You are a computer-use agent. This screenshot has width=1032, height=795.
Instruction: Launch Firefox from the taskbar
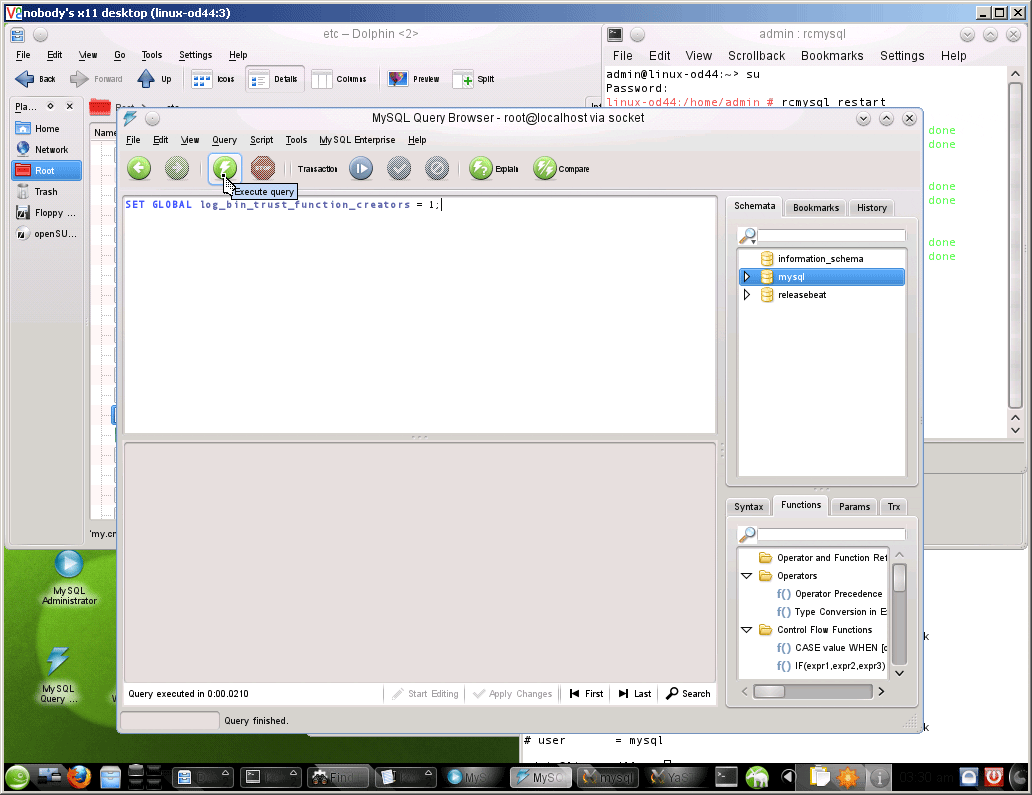point(78,777)
